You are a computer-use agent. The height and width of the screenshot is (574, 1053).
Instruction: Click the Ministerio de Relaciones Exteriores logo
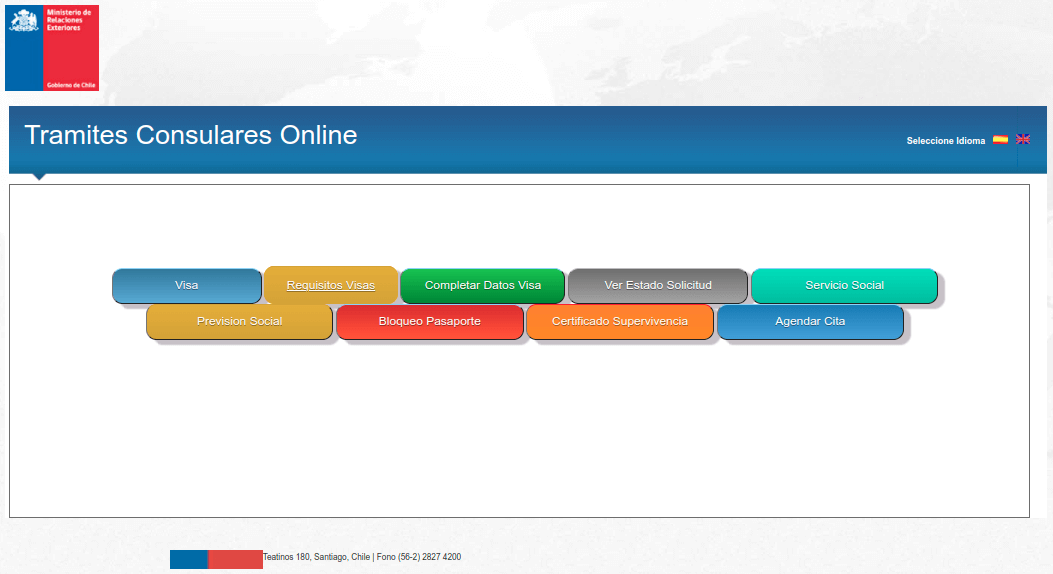tap(52, 48)
